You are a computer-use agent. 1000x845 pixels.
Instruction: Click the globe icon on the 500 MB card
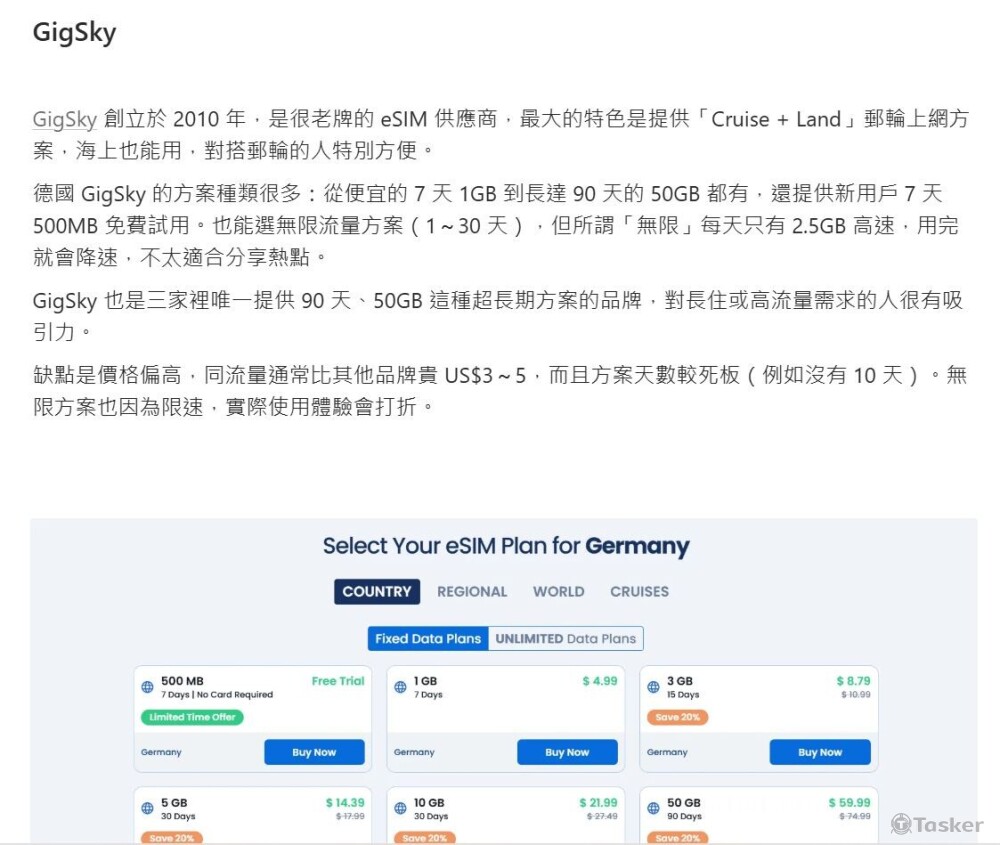pyautogui.click(x=146, y=686)
